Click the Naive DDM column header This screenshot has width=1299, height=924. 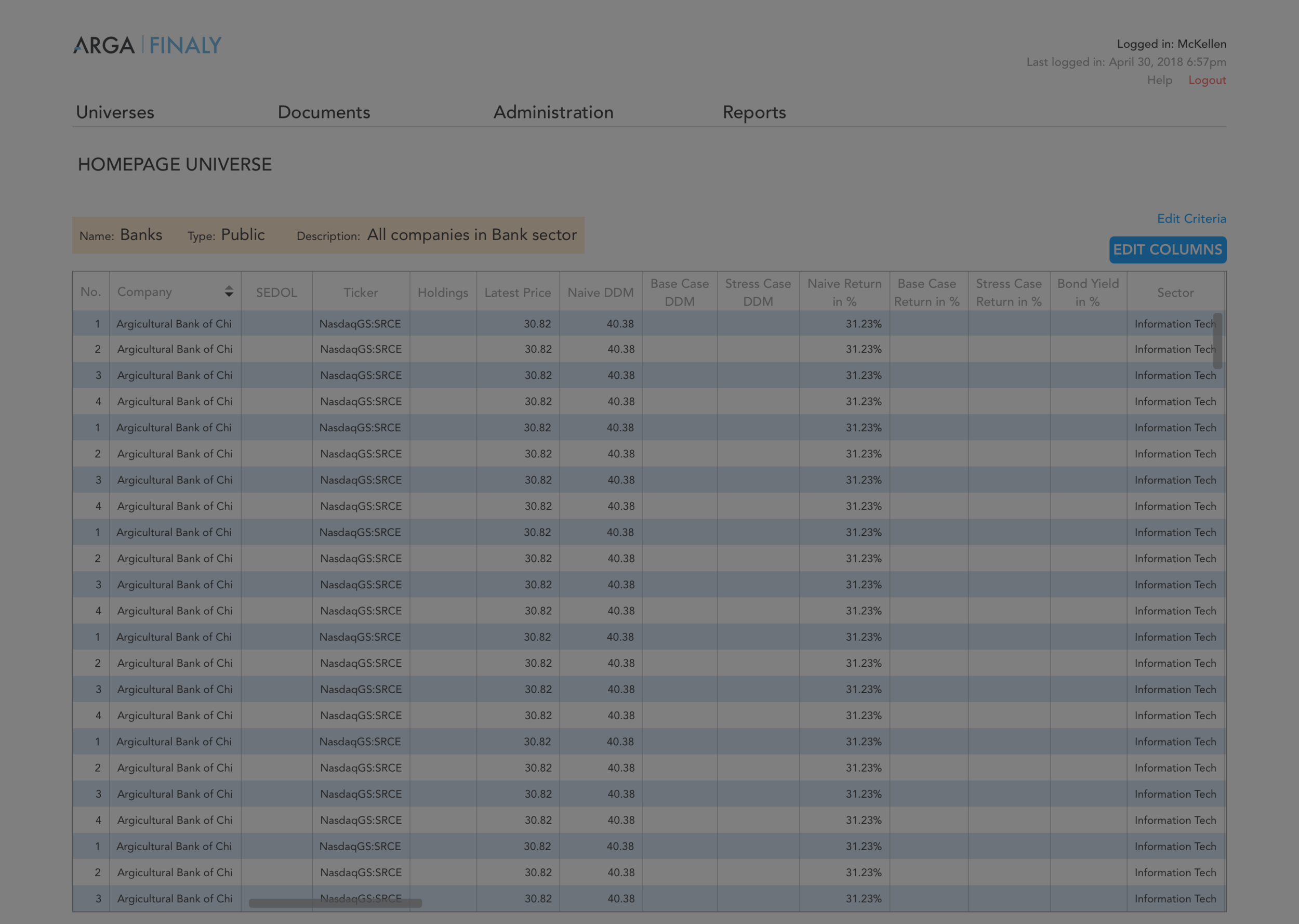tap(601, 293)
